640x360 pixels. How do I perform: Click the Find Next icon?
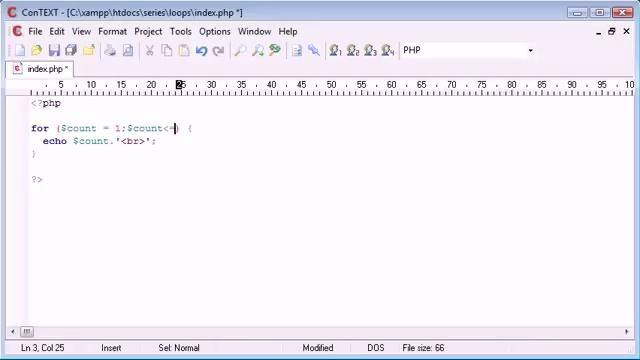coord(258,51)
